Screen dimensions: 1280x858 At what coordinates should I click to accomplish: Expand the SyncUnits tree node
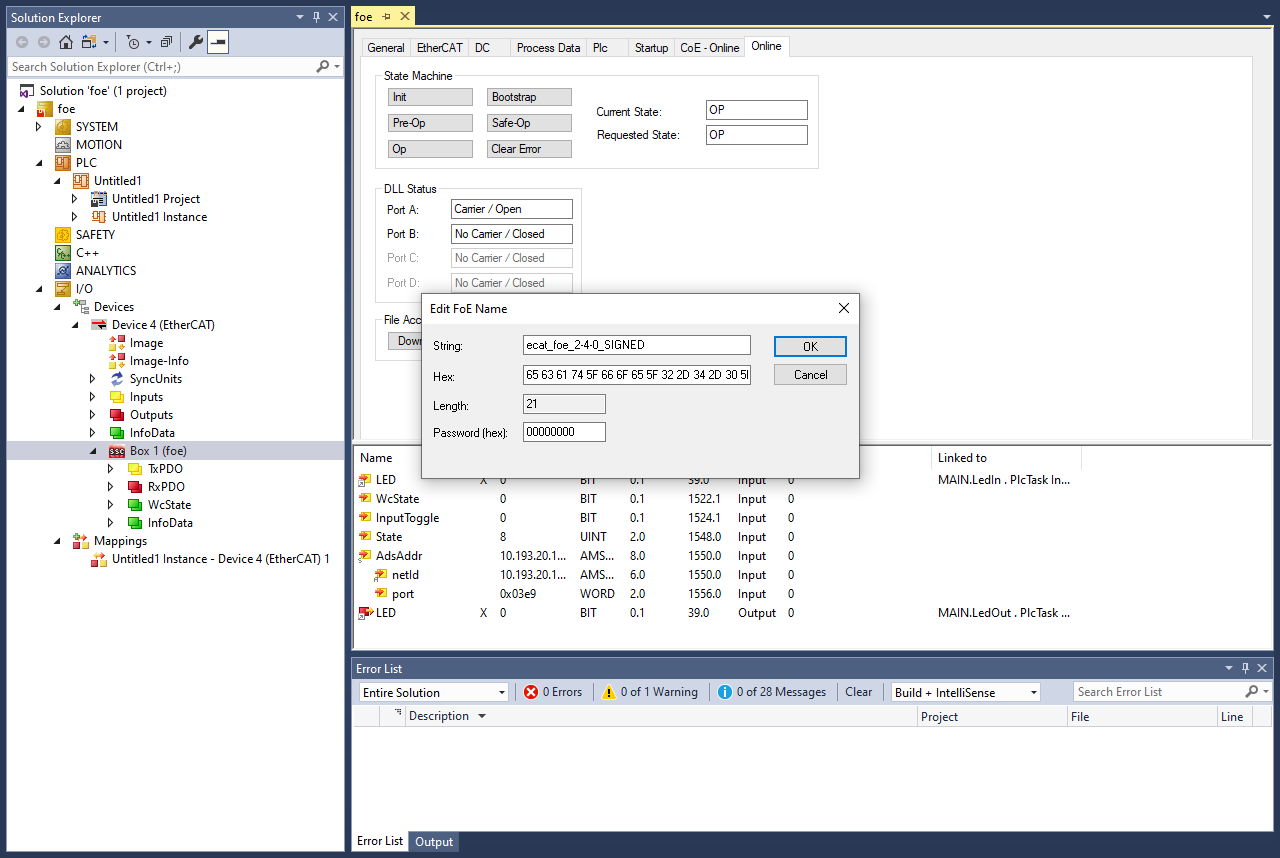93,379
